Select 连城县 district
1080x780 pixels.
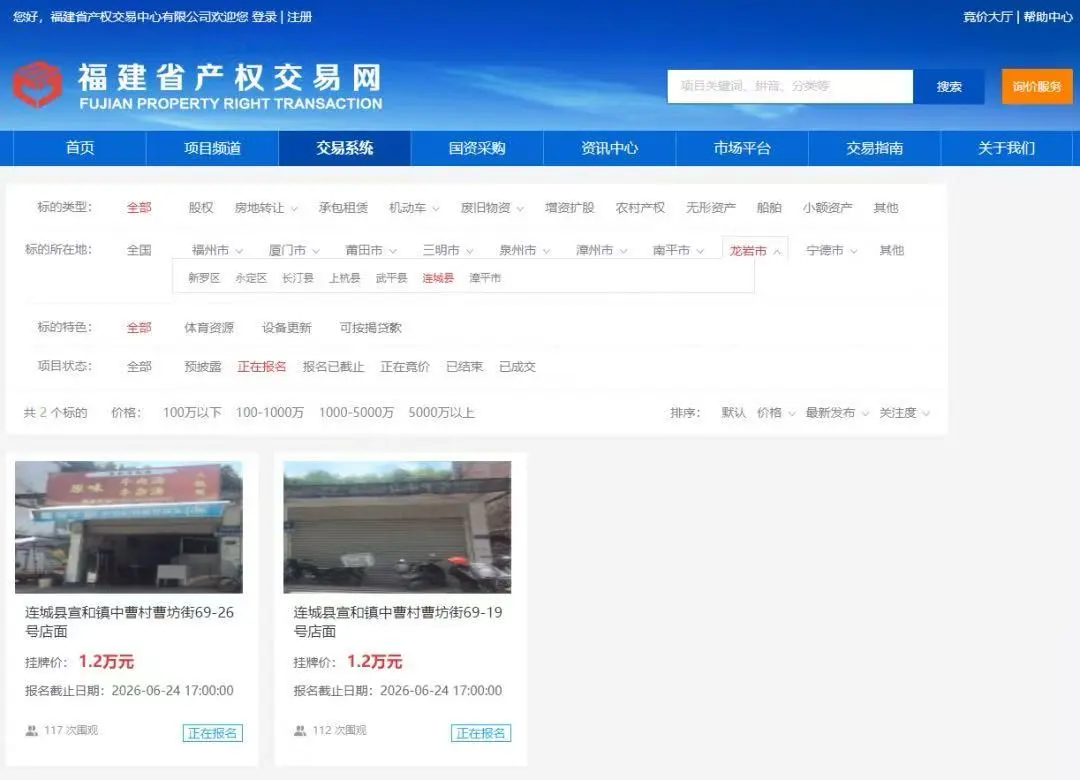pos(438,278)
